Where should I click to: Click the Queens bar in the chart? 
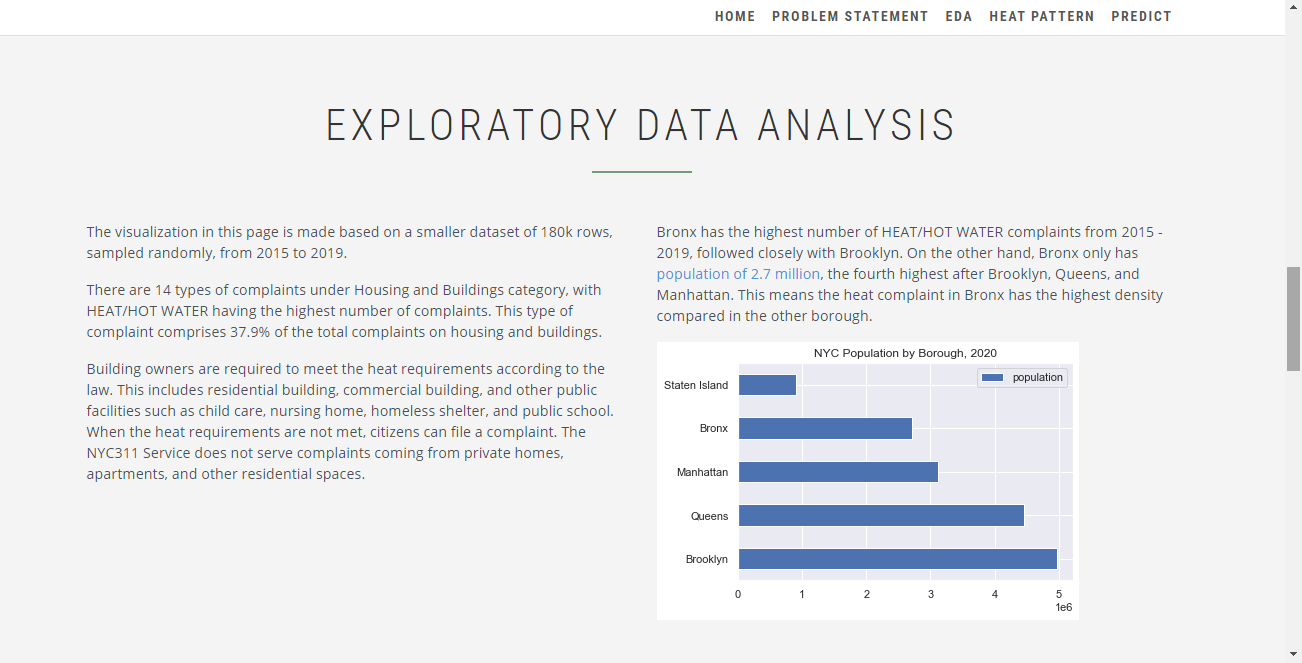coord(881,516)
